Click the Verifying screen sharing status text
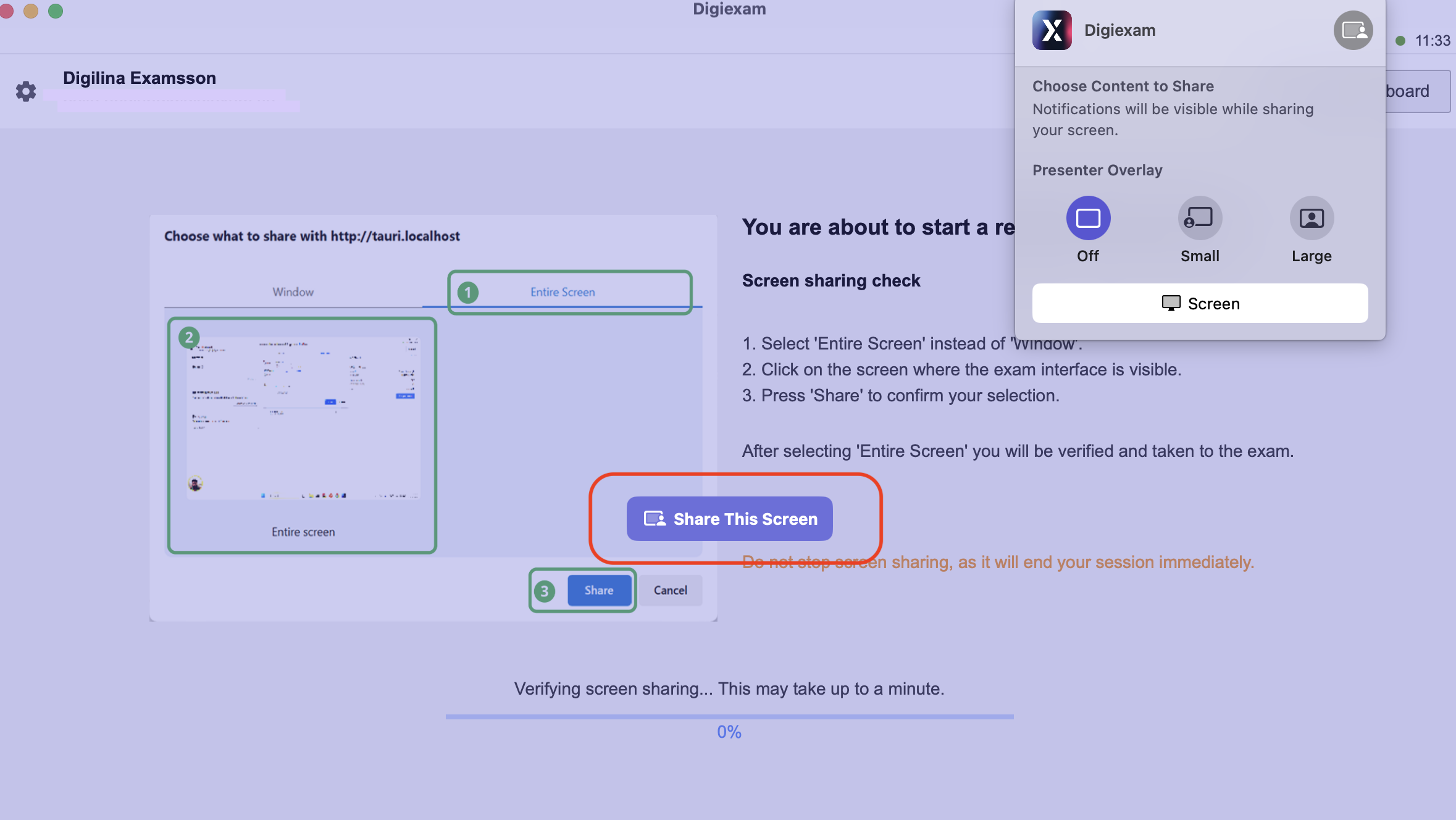 (x=729, y=689)
